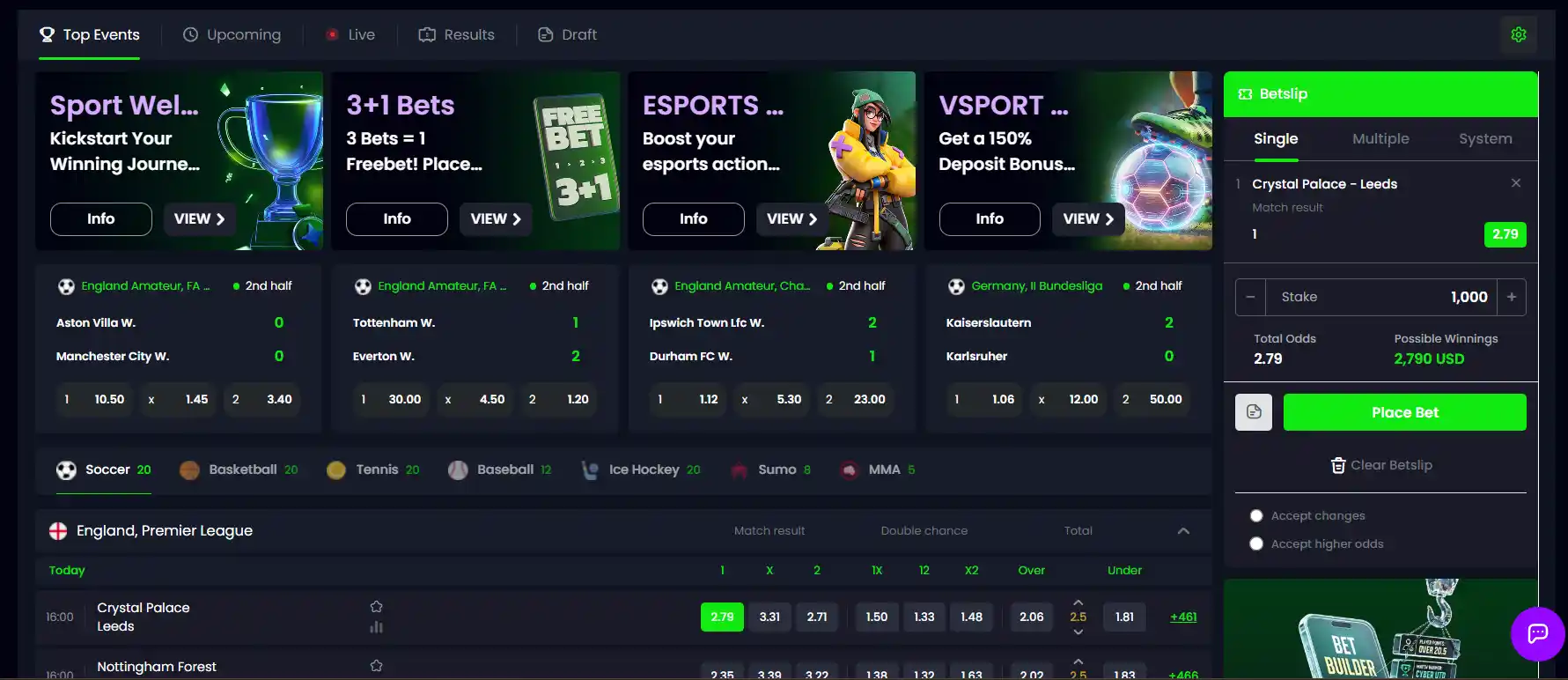Image resolution: width=1568 pixels, height=680 pixels.
Task: Collapse England Premier League section
Action: [x=1183, y=531]
